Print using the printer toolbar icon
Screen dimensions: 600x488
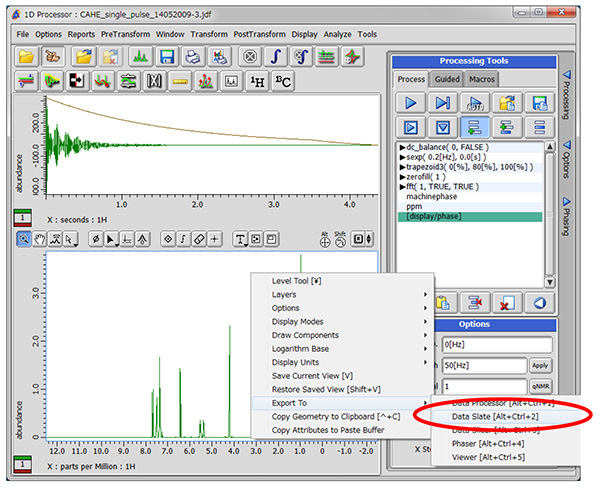[x=193, y=57]
